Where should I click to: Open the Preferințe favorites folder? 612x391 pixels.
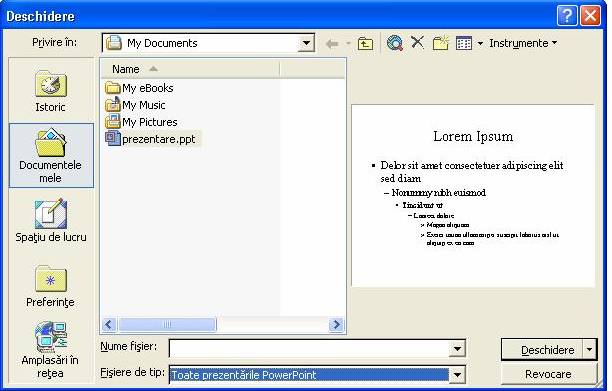tap(50, 286)
